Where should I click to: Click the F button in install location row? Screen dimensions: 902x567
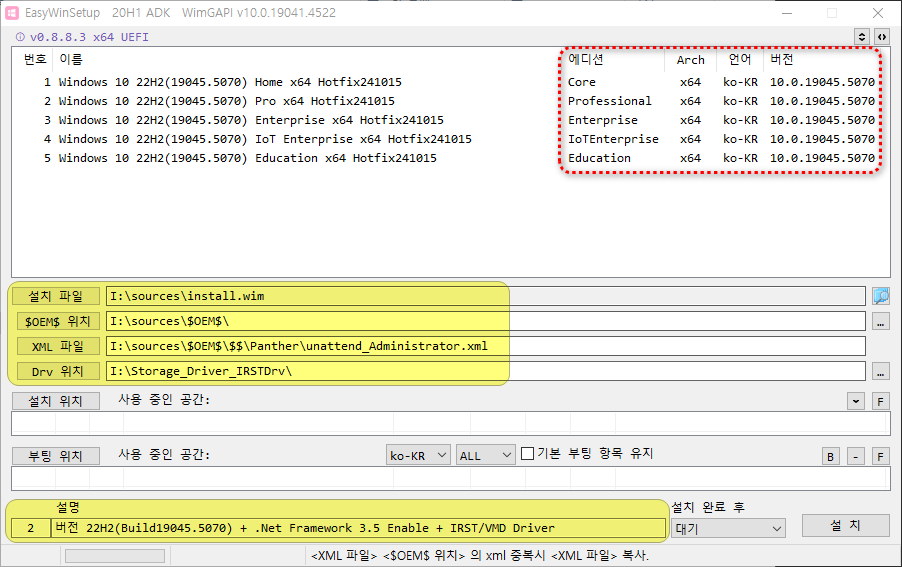click(881, 401)
